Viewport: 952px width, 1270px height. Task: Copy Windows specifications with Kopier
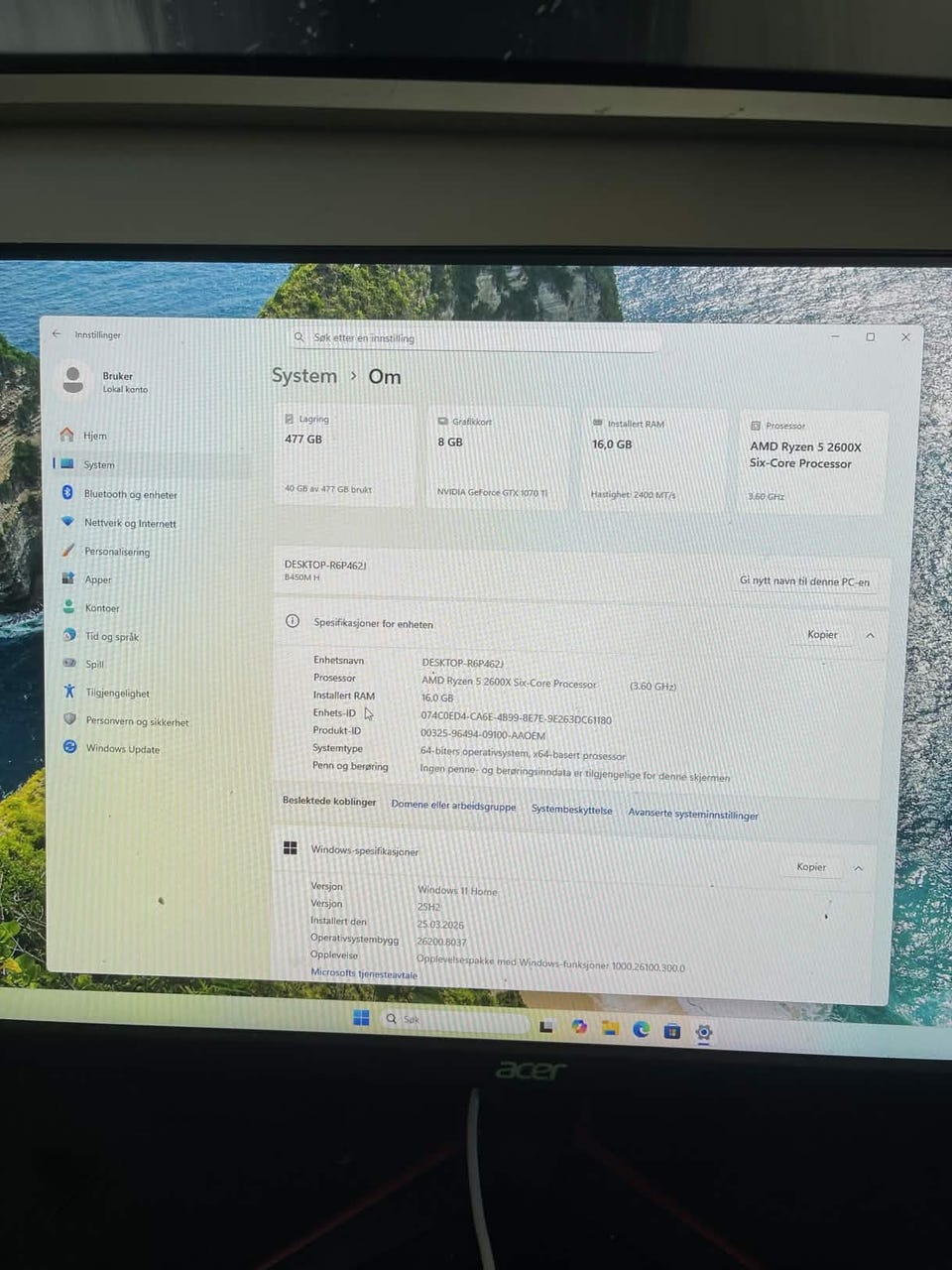pos(811,867)
